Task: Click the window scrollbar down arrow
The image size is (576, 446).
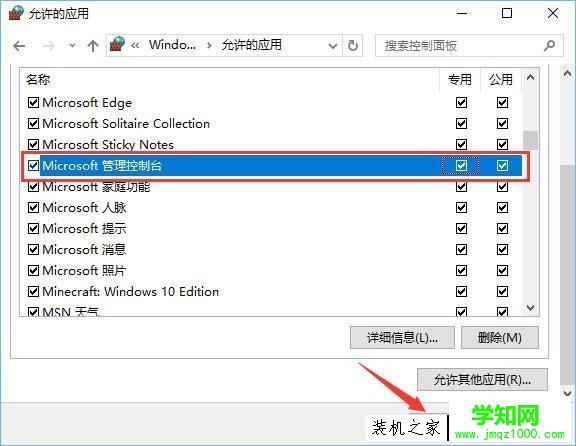Action: pos(567,393)
